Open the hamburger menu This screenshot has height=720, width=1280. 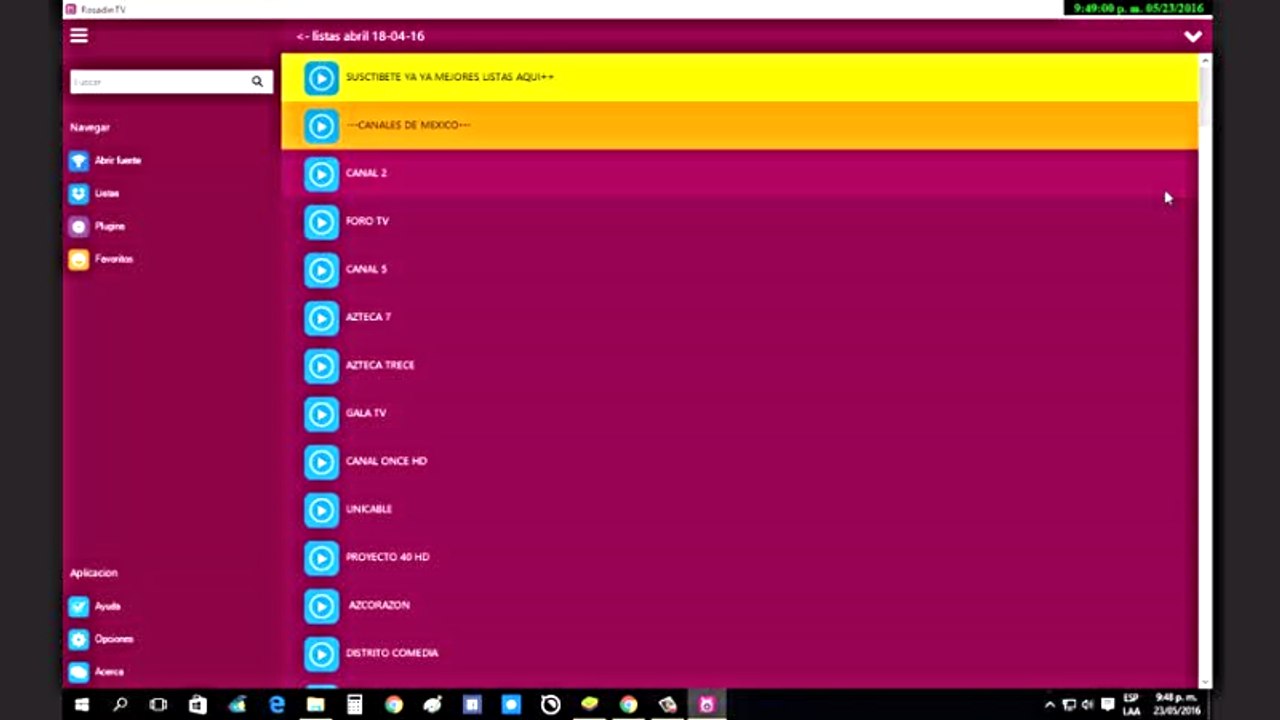click(x=79, y=36)
